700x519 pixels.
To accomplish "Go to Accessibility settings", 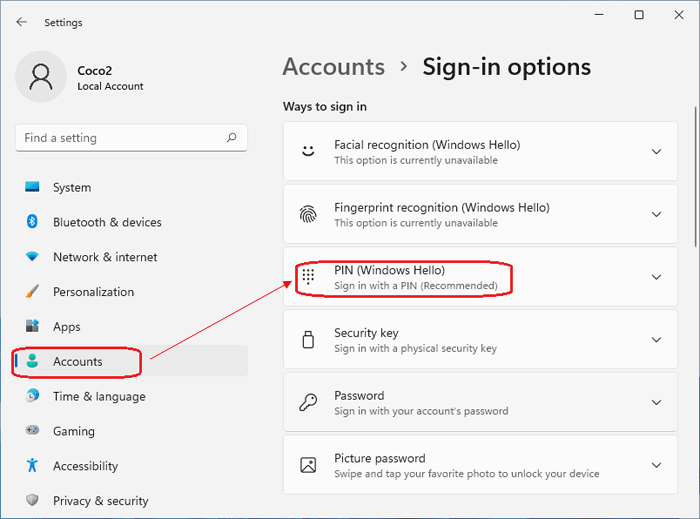I will point(130,466).
